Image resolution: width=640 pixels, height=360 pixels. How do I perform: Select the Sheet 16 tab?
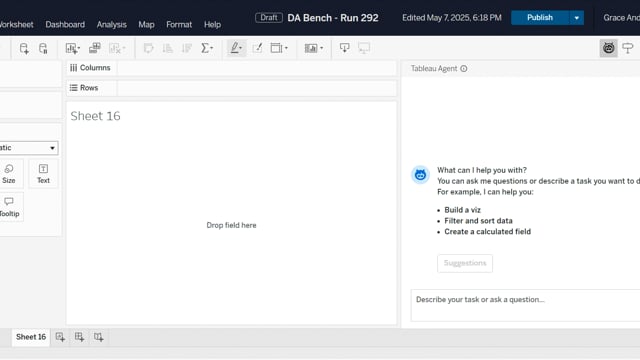[x=31, y=337]
